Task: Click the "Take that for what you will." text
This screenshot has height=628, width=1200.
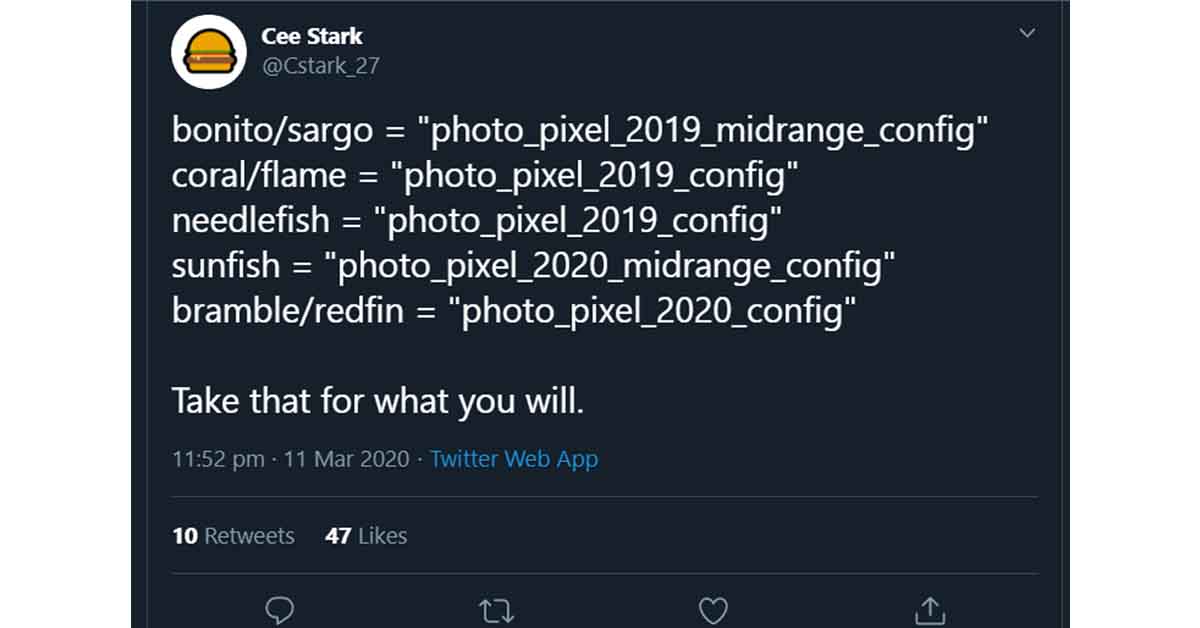Action: point(377,401)
